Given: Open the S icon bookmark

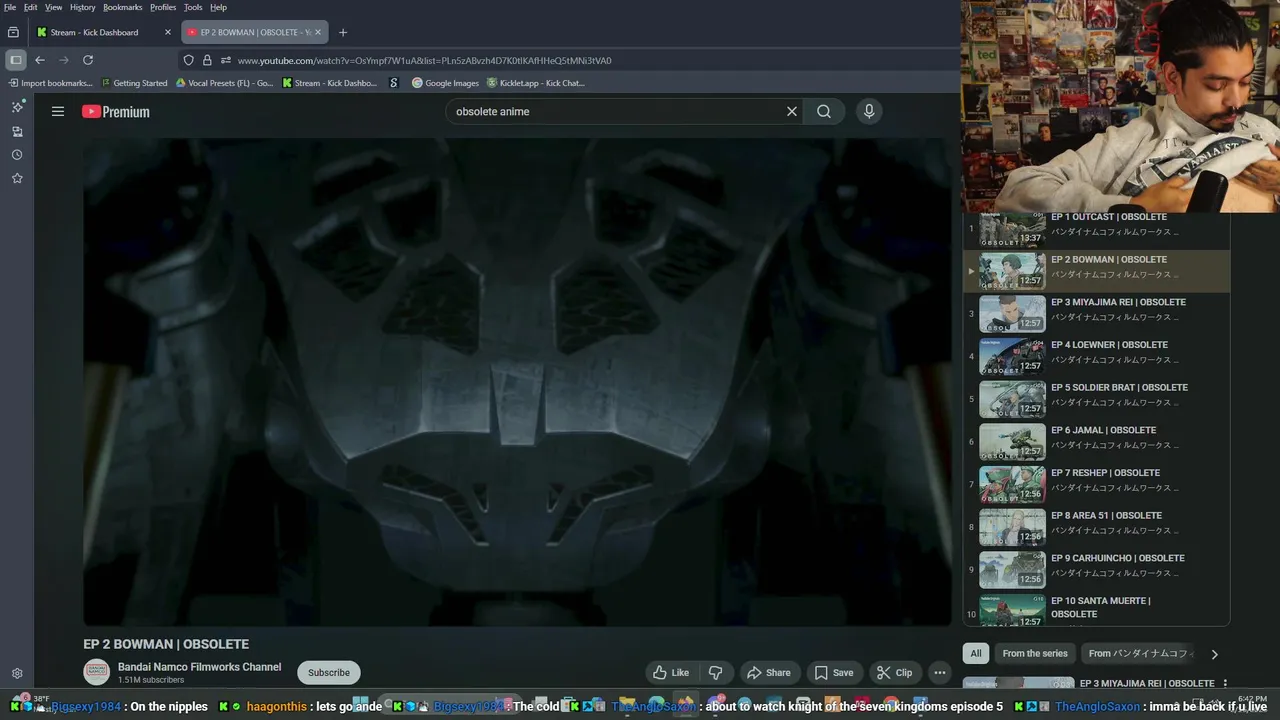Looking at the screenshot, I should coord(394,83).
